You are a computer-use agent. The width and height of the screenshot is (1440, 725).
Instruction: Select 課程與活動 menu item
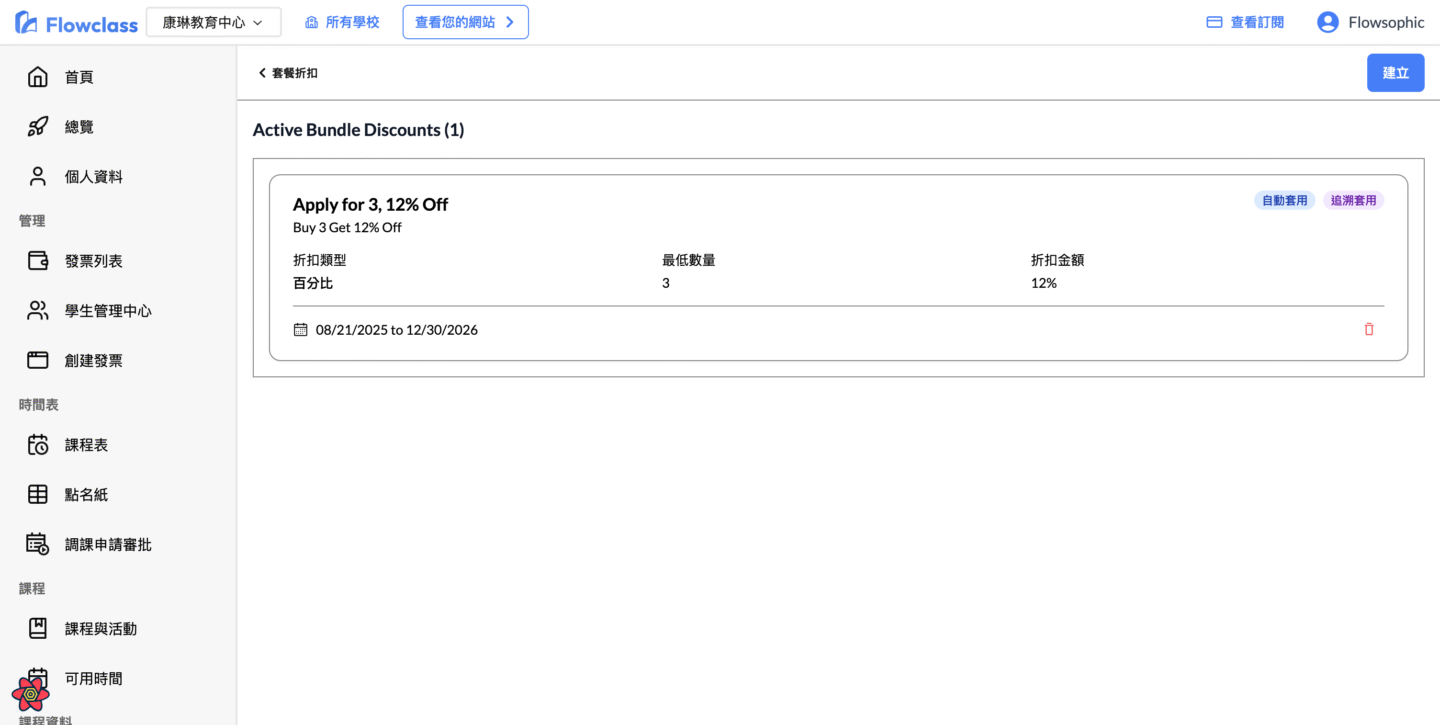(x=100, y=629)
